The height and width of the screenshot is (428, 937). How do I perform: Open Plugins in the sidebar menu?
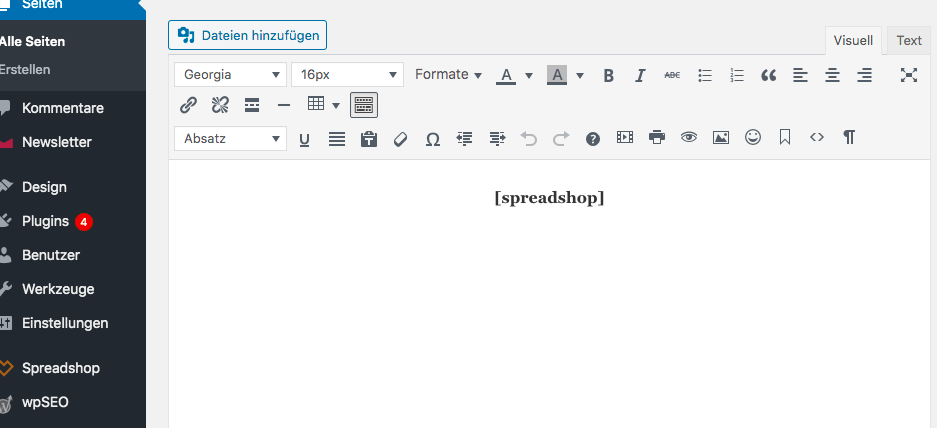point(45,221)
